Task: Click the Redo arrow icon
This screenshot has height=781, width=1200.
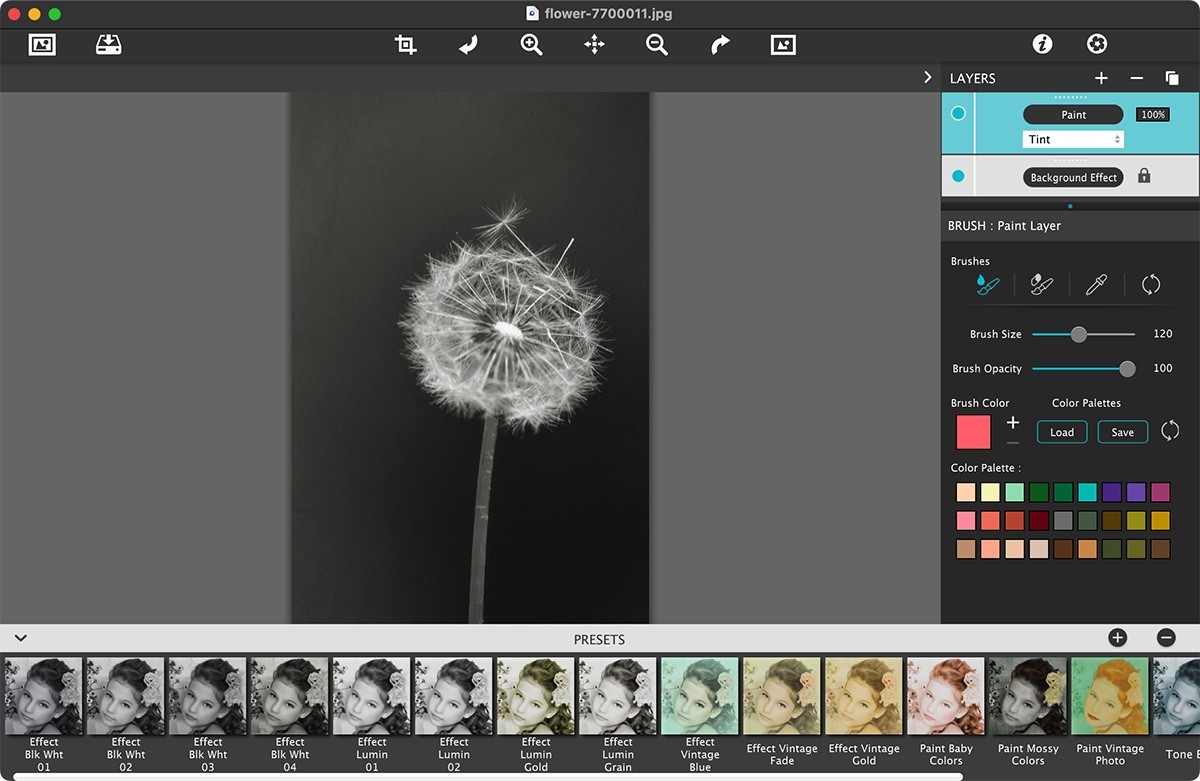Action: [x=719, y=44]
